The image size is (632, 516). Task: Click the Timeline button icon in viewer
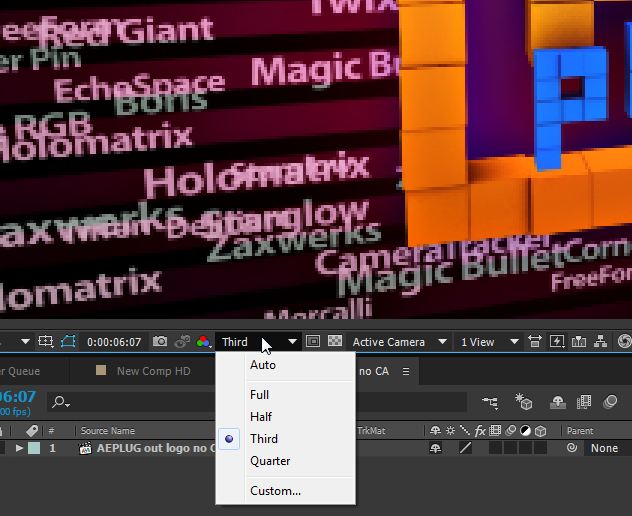point(579,342)
